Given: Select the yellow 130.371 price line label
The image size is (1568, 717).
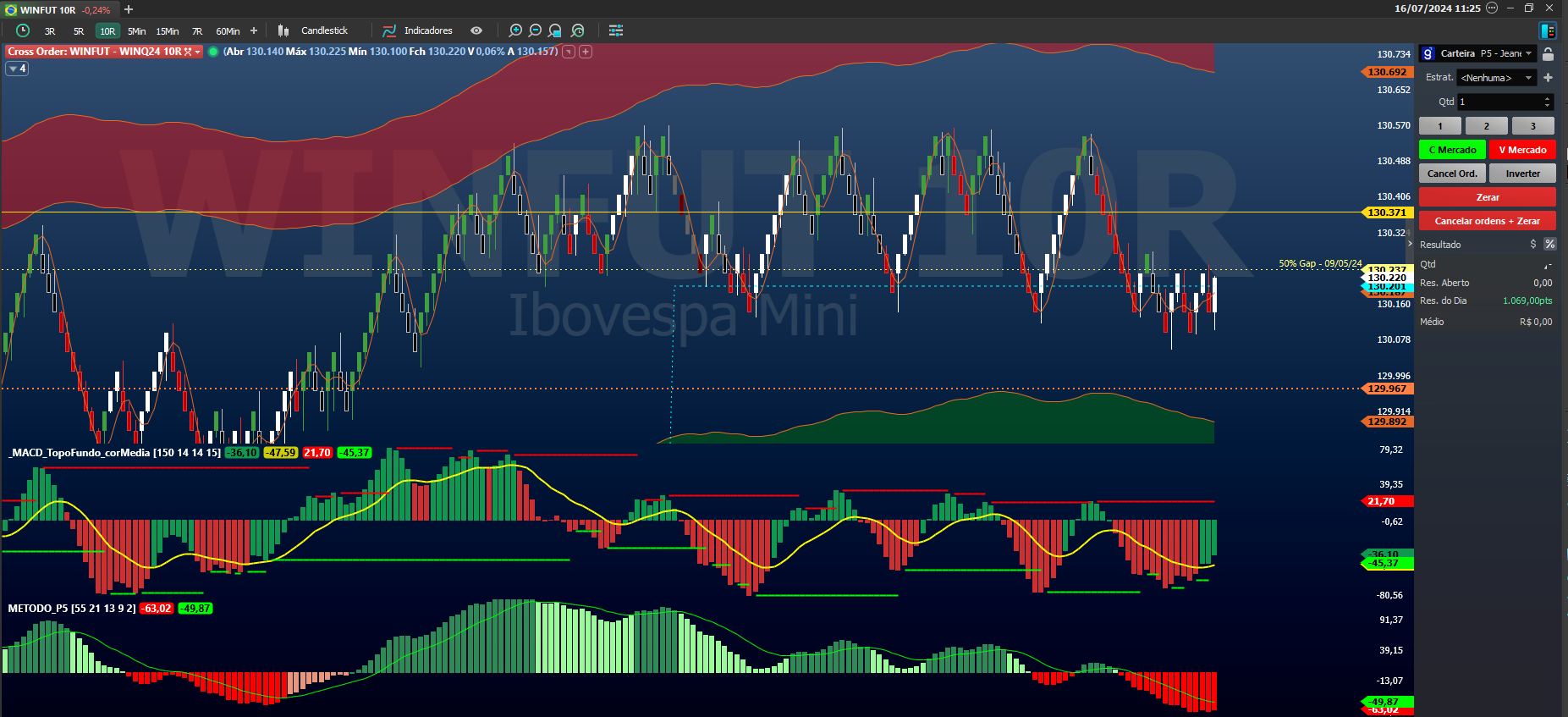Looking at the screenshot, I should 1387,212.
